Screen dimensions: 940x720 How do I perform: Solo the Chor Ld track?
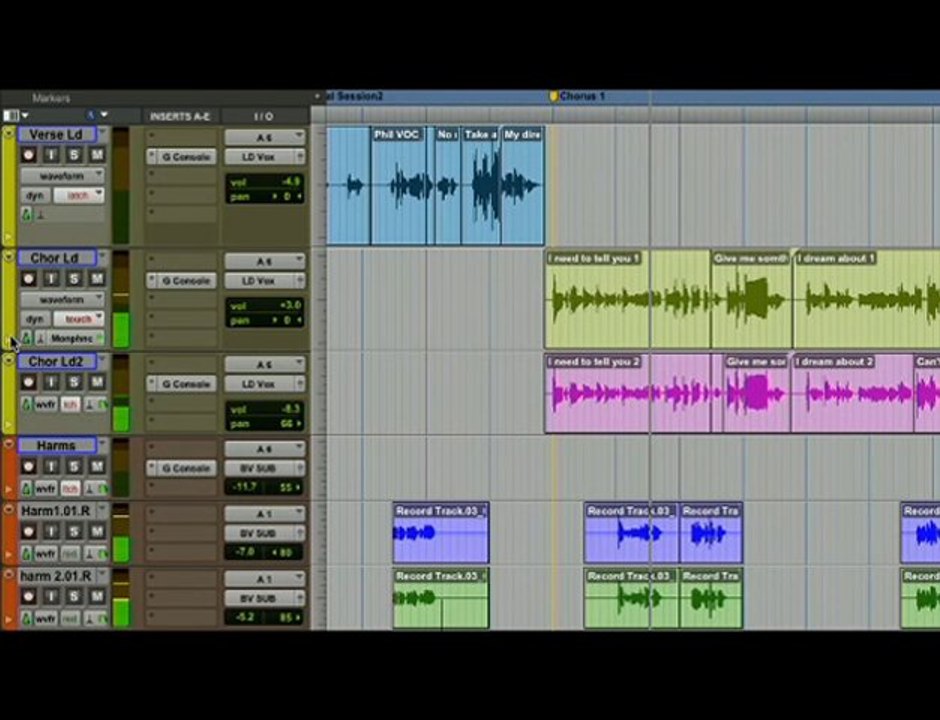tap(74, 279)
